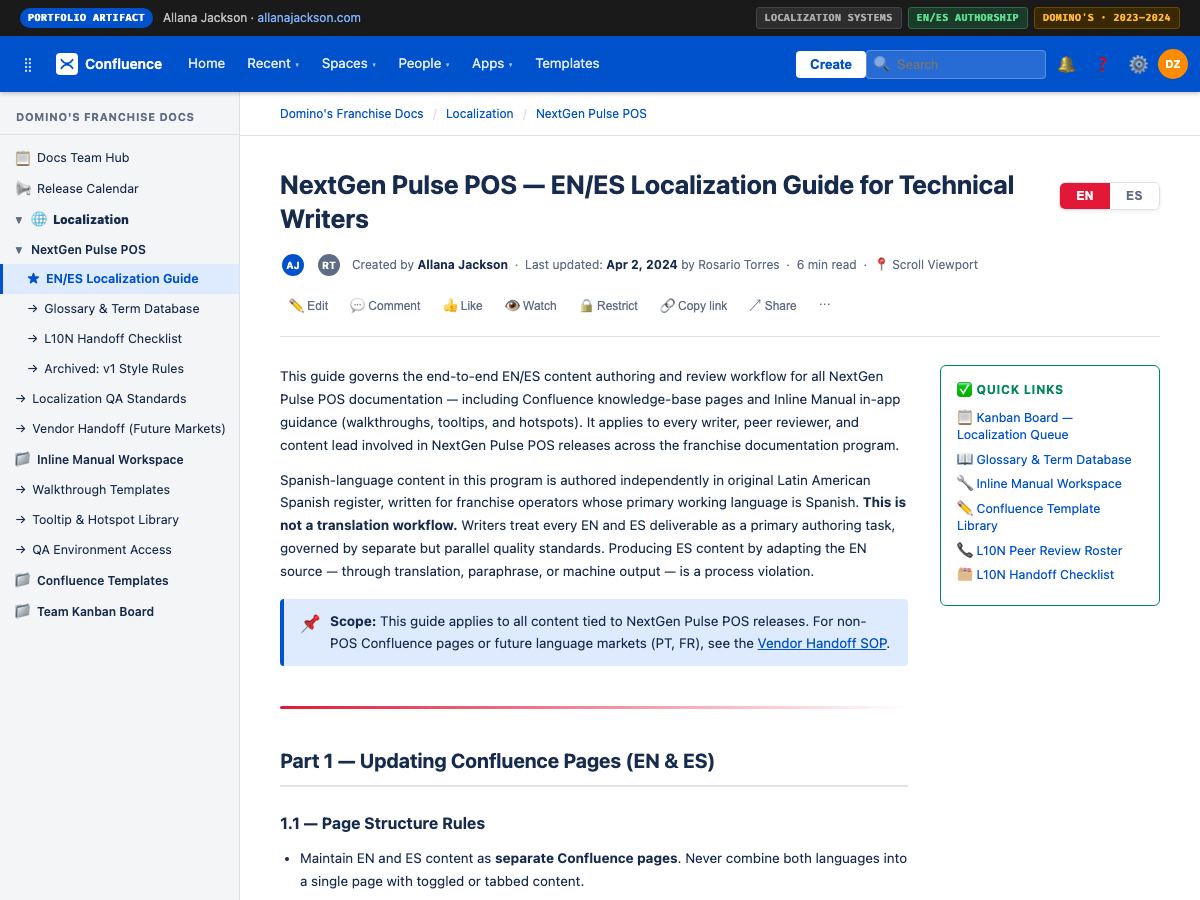The width and height of the screenshot is (1200, 900).
Task: Open the app switcher grid icon
Action: pos(28,64)
